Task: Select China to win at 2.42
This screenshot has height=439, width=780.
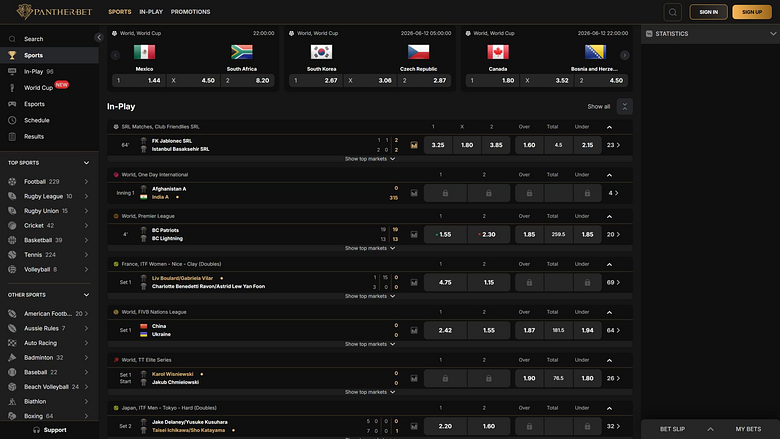Action: pos(445,331)
